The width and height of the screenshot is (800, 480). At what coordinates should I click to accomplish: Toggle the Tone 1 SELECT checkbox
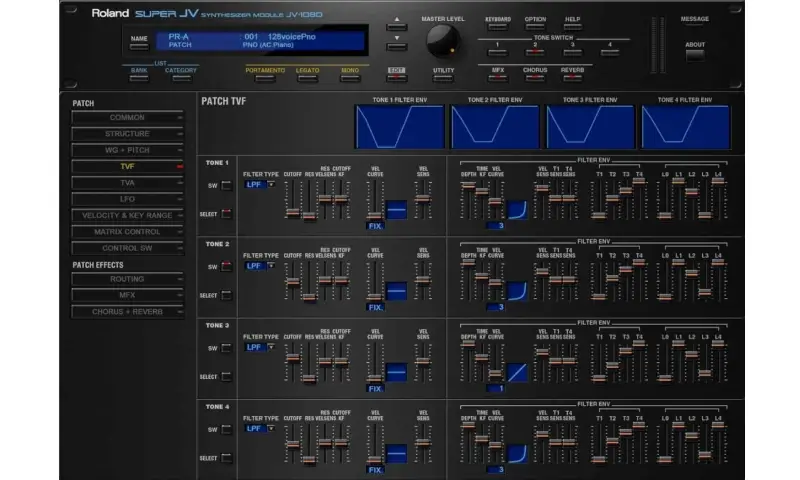(x=226, y=214)
